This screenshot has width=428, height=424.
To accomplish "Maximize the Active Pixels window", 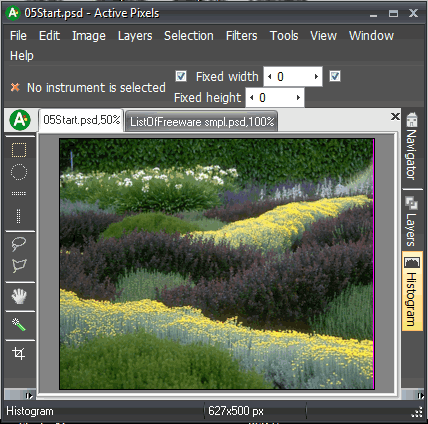I will [394, 13].
